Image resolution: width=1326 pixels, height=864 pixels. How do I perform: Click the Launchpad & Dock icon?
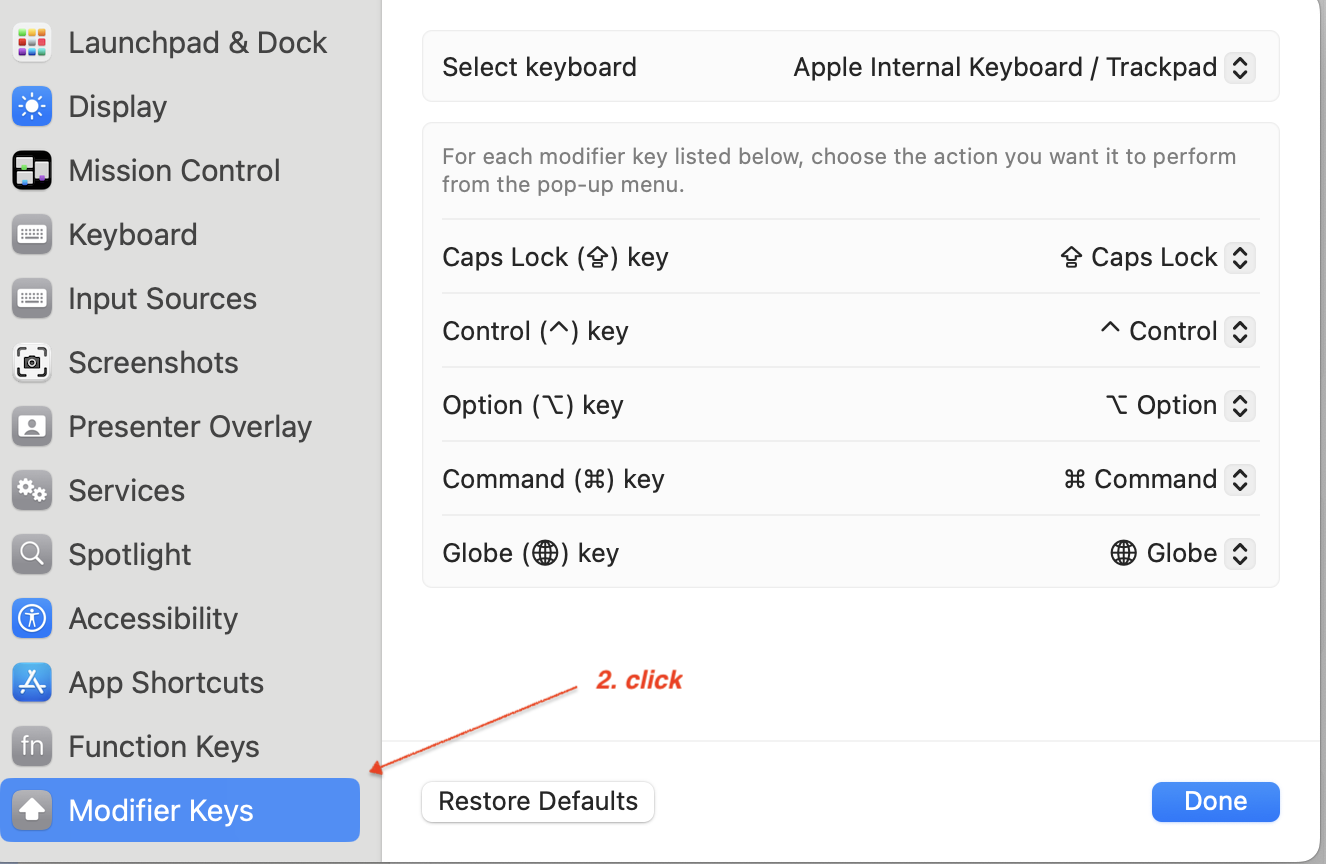pyautogui.click(x=32, y=42)
